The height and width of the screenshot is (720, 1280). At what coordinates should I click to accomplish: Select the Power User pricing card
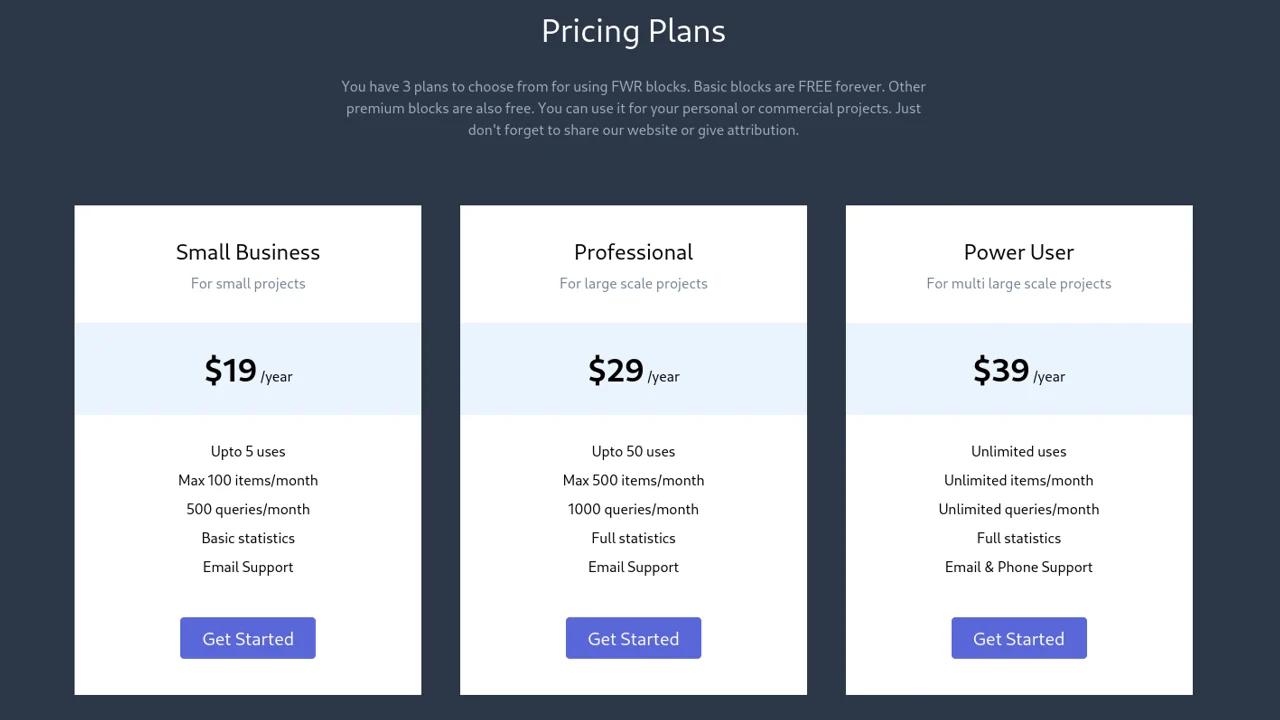(x=1019, y=448)
